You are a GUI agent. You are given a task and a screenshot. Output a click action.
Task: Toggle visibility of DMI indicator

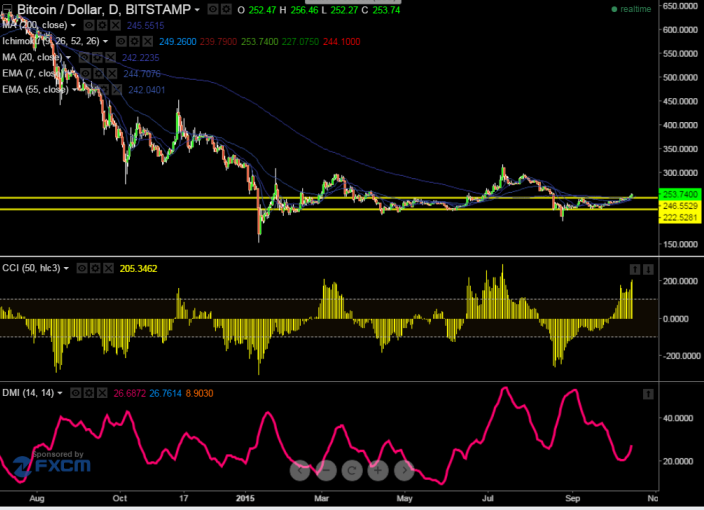click(75, 393)
